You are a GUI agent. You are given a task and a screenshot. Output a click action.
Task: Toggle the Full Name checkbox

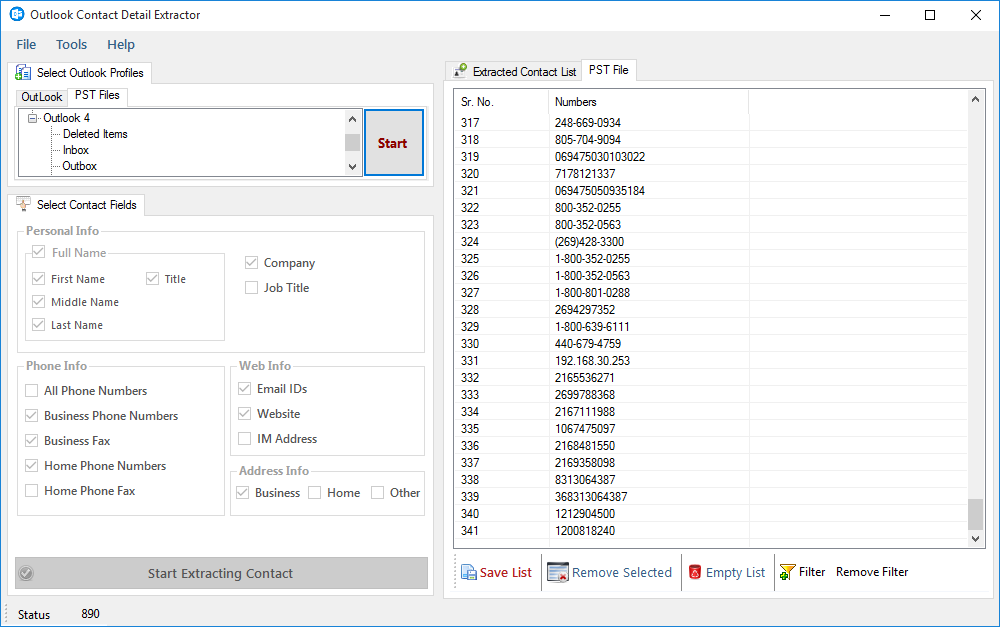click(x=38, y=252)
